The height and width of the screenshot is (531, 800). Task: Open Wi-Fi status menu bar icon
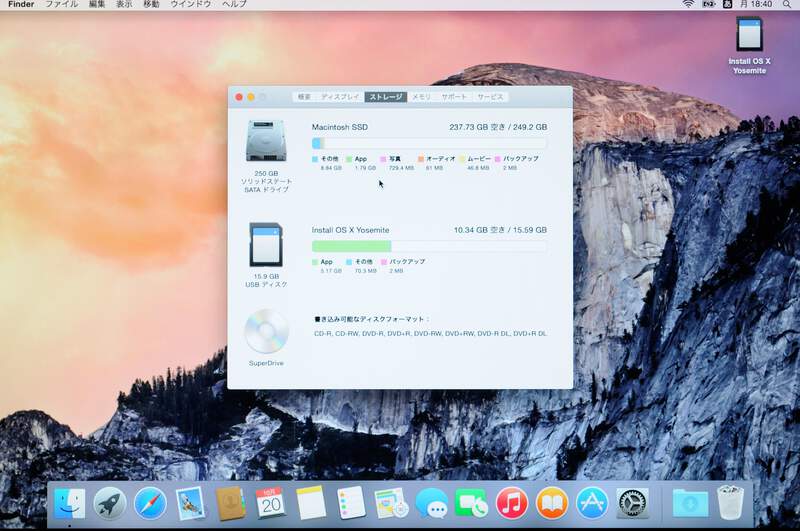(x=688, y=4)
